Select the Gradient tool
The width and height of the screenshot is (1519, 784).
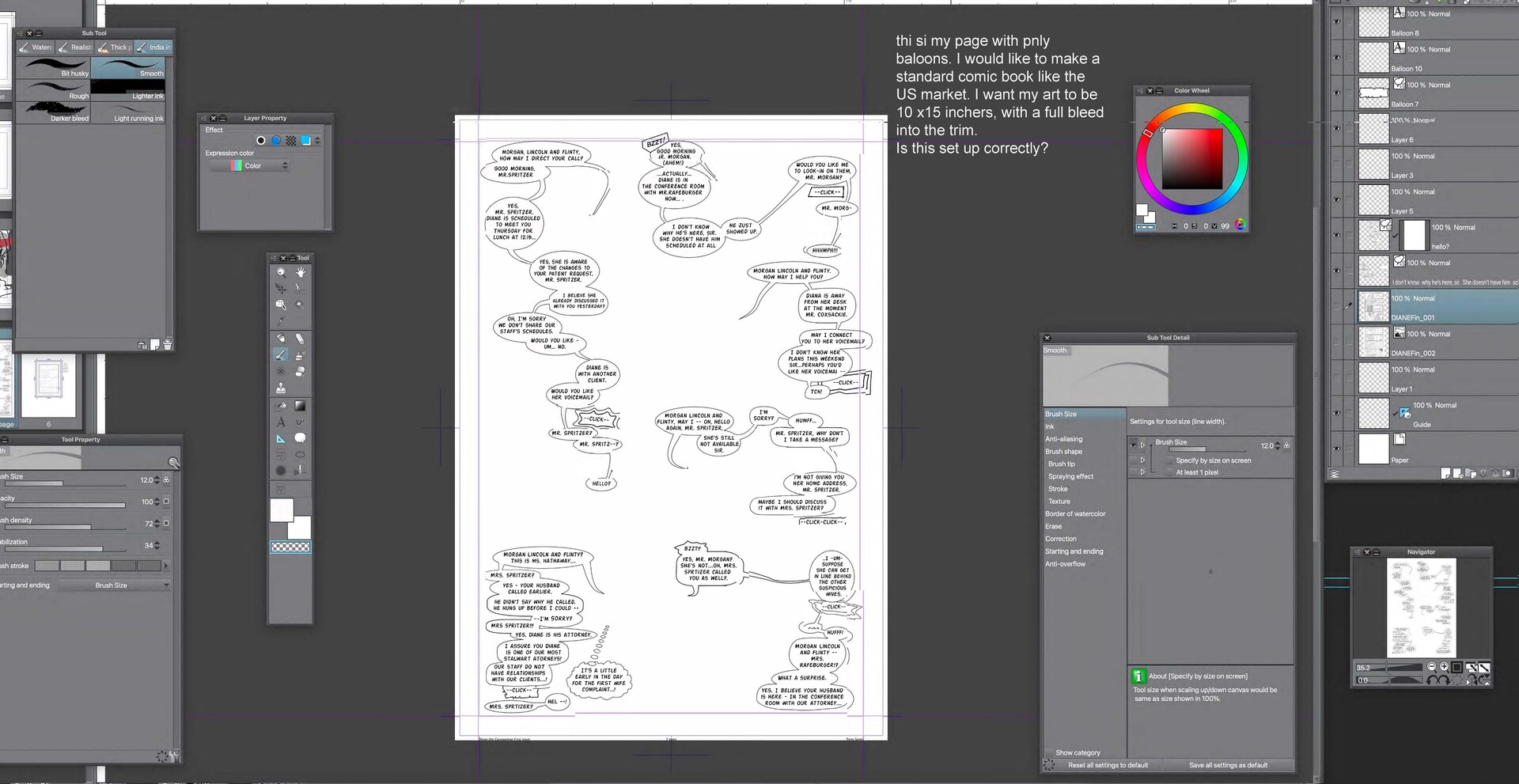[299, 406]
